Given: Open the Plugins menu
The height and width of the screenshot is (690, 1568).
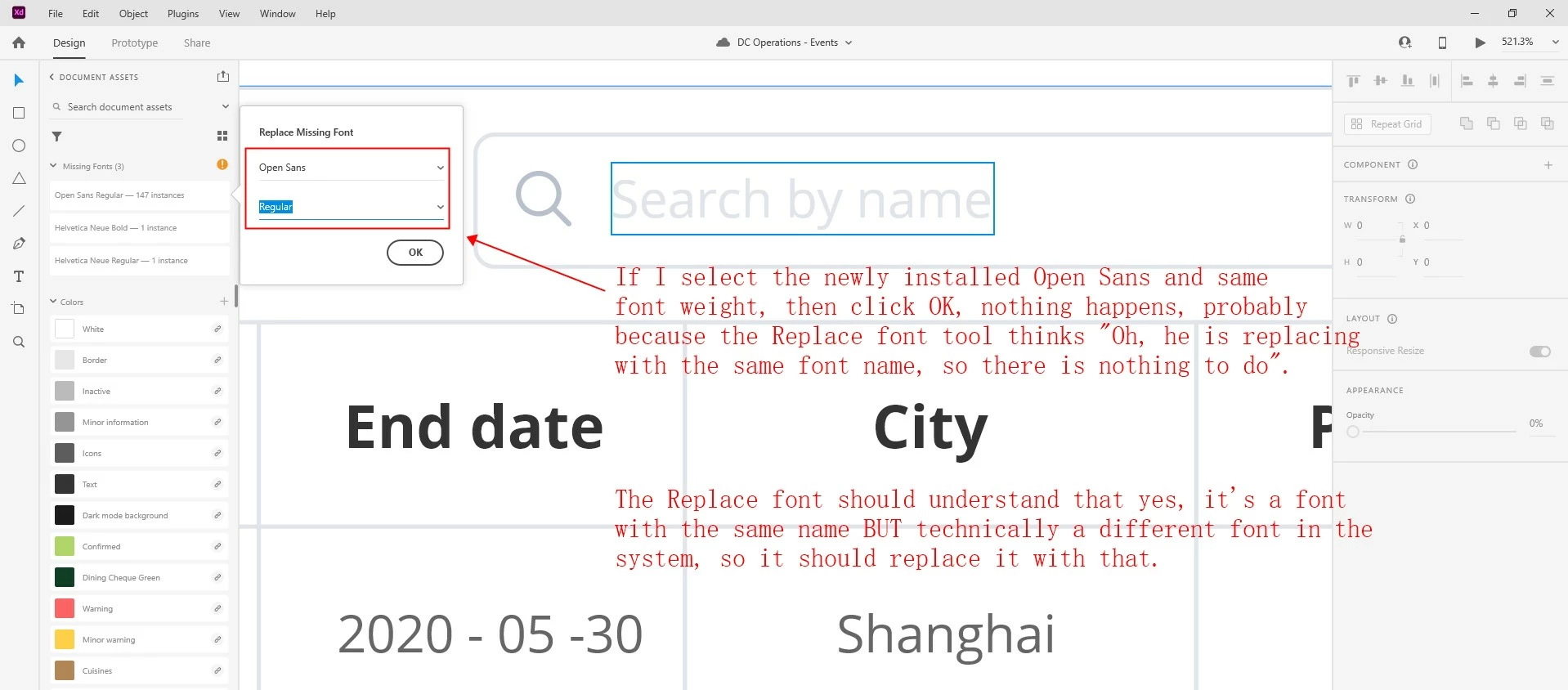Looking at the screenshot, I should pos(183,14).
